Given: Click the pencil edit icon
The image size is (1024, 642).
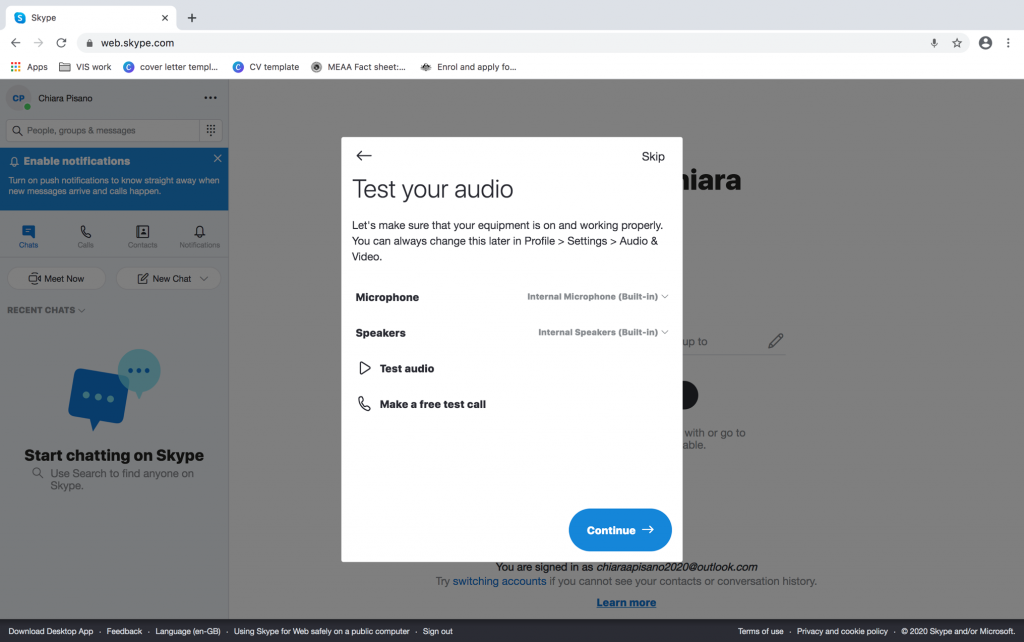Looking at the screenshot, I should [775, 341].
